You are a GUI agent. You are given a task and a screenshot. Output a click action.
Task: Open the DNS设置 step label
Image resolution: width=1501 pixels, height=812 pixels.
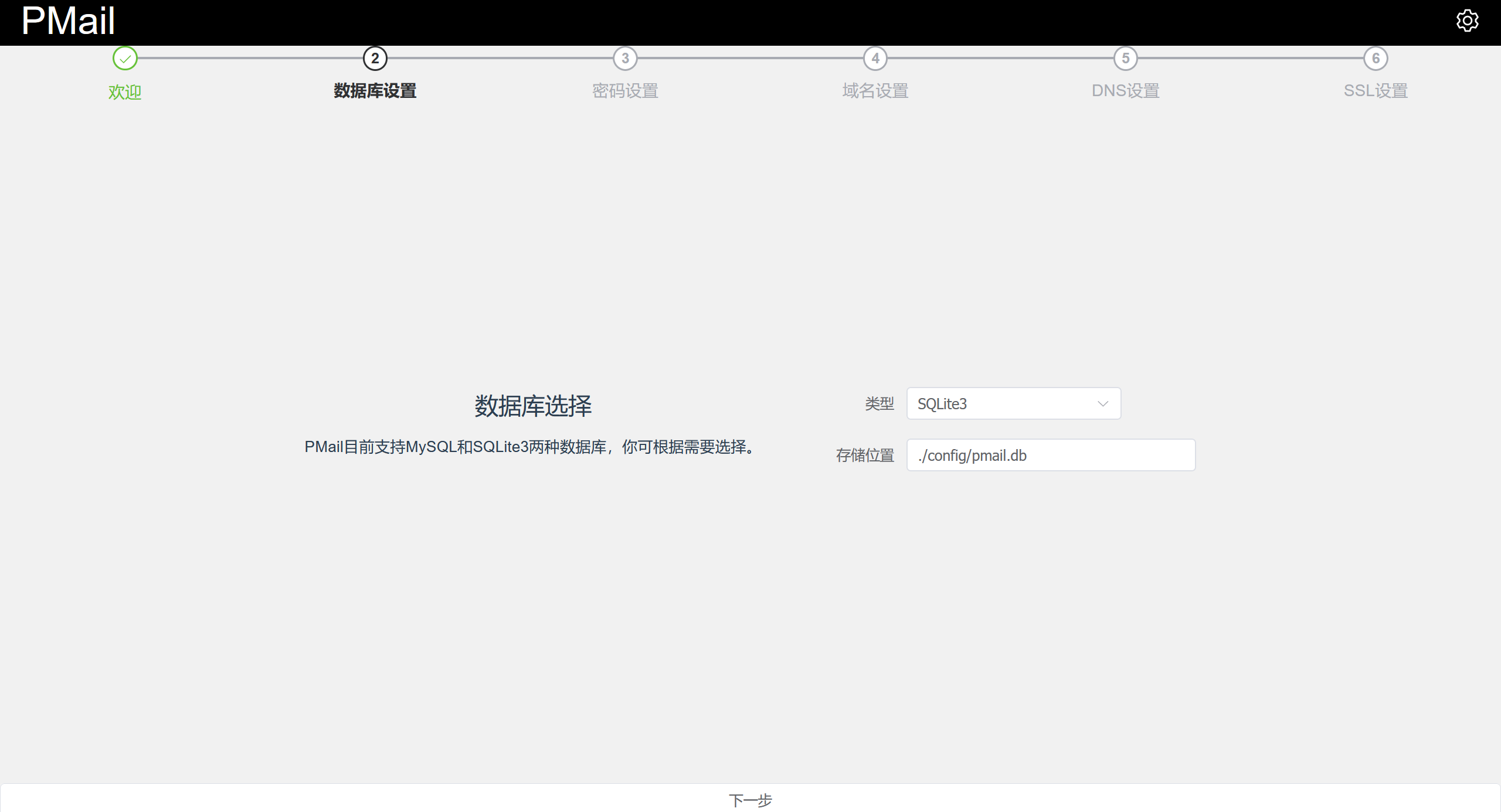pyautogui.click(x=1125, y=91)
